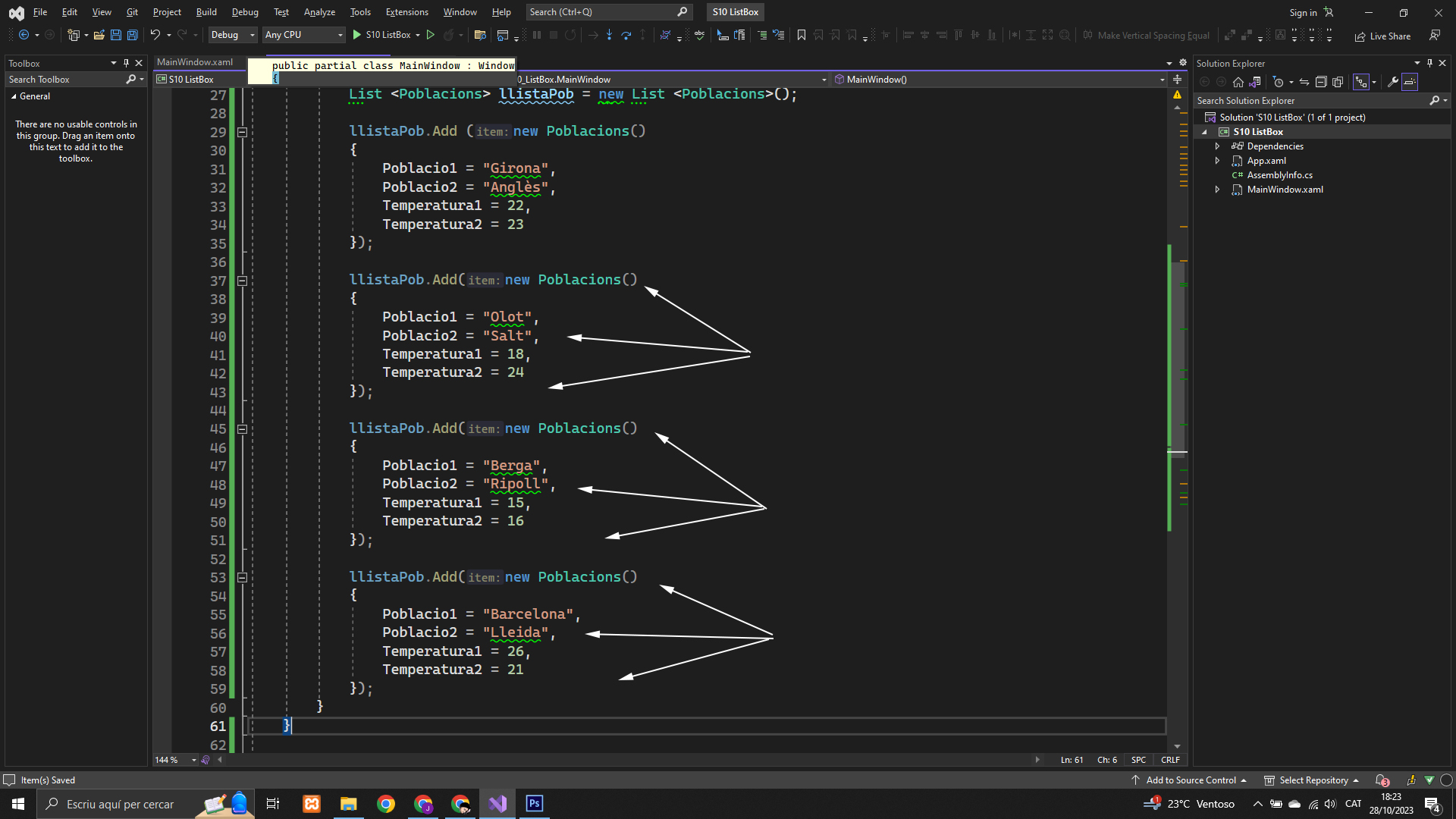This screenshot has height=819, width=1456.
Task: Click Add to Source Control button
Action: tap(1190, 780)
